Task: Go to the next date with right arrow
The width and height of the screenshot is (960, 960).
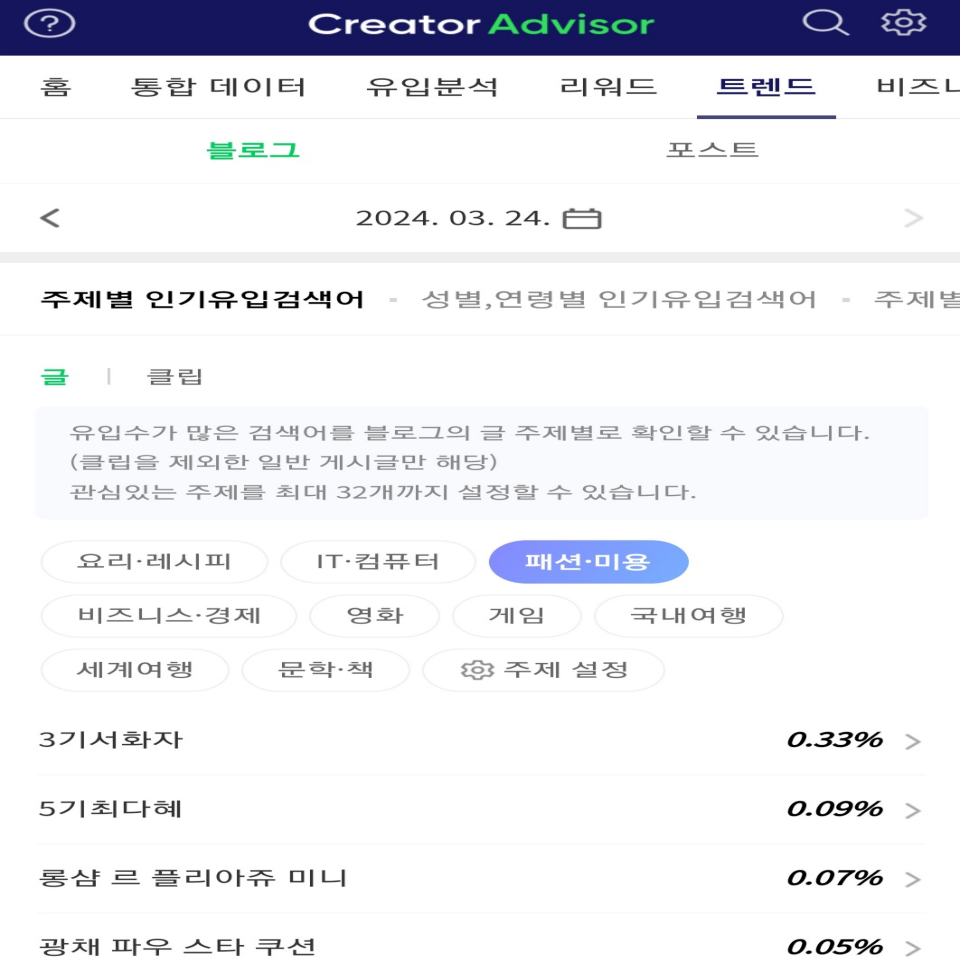Action: click(911, 214)
